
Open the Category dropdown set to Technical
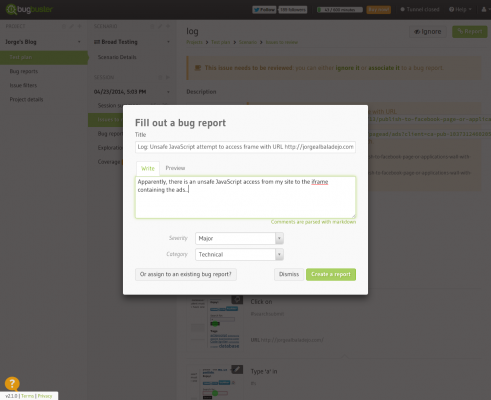(x=239, y=254)
